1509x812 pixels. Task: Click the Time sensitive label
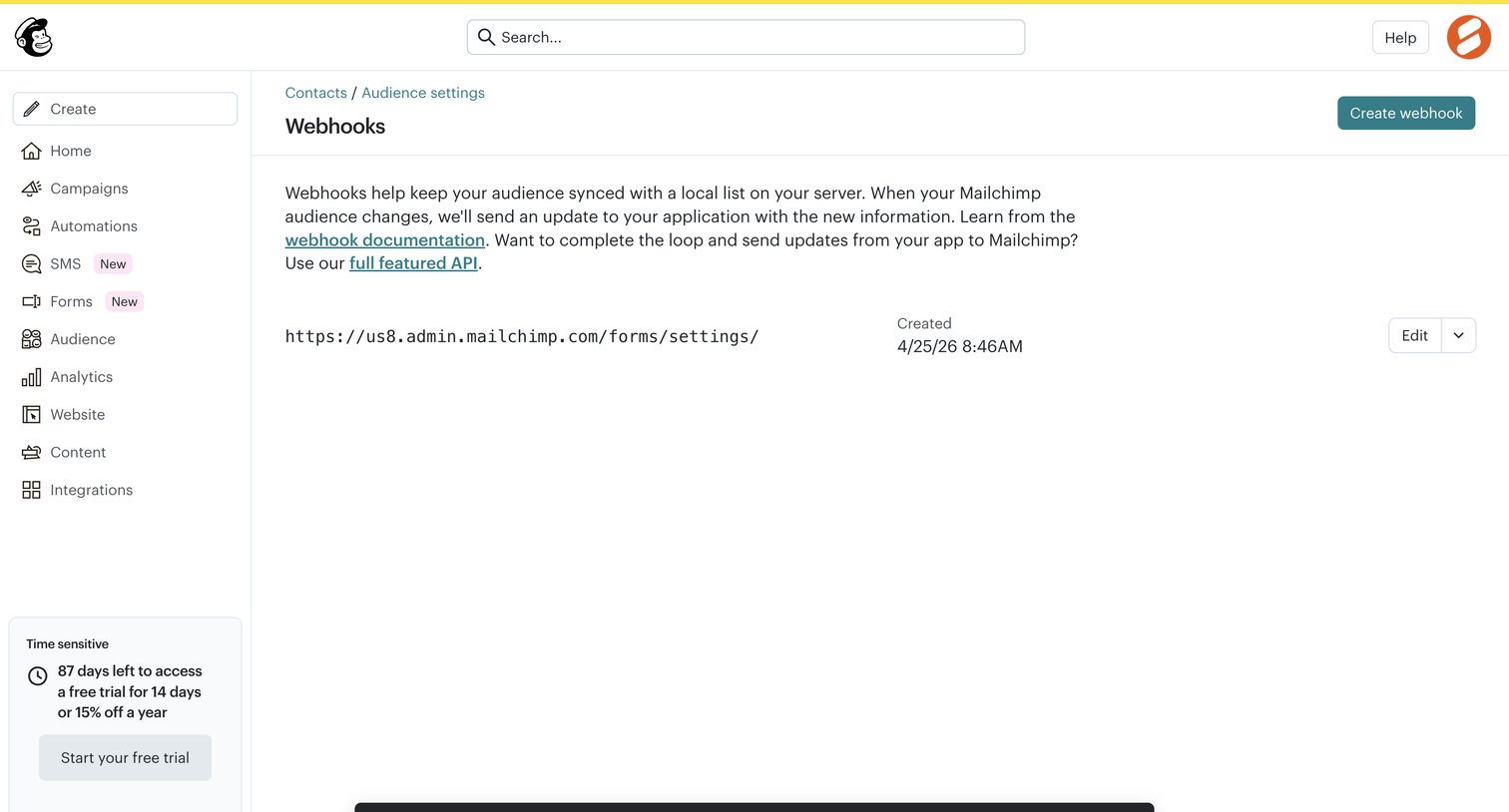(x=68, y=644)
